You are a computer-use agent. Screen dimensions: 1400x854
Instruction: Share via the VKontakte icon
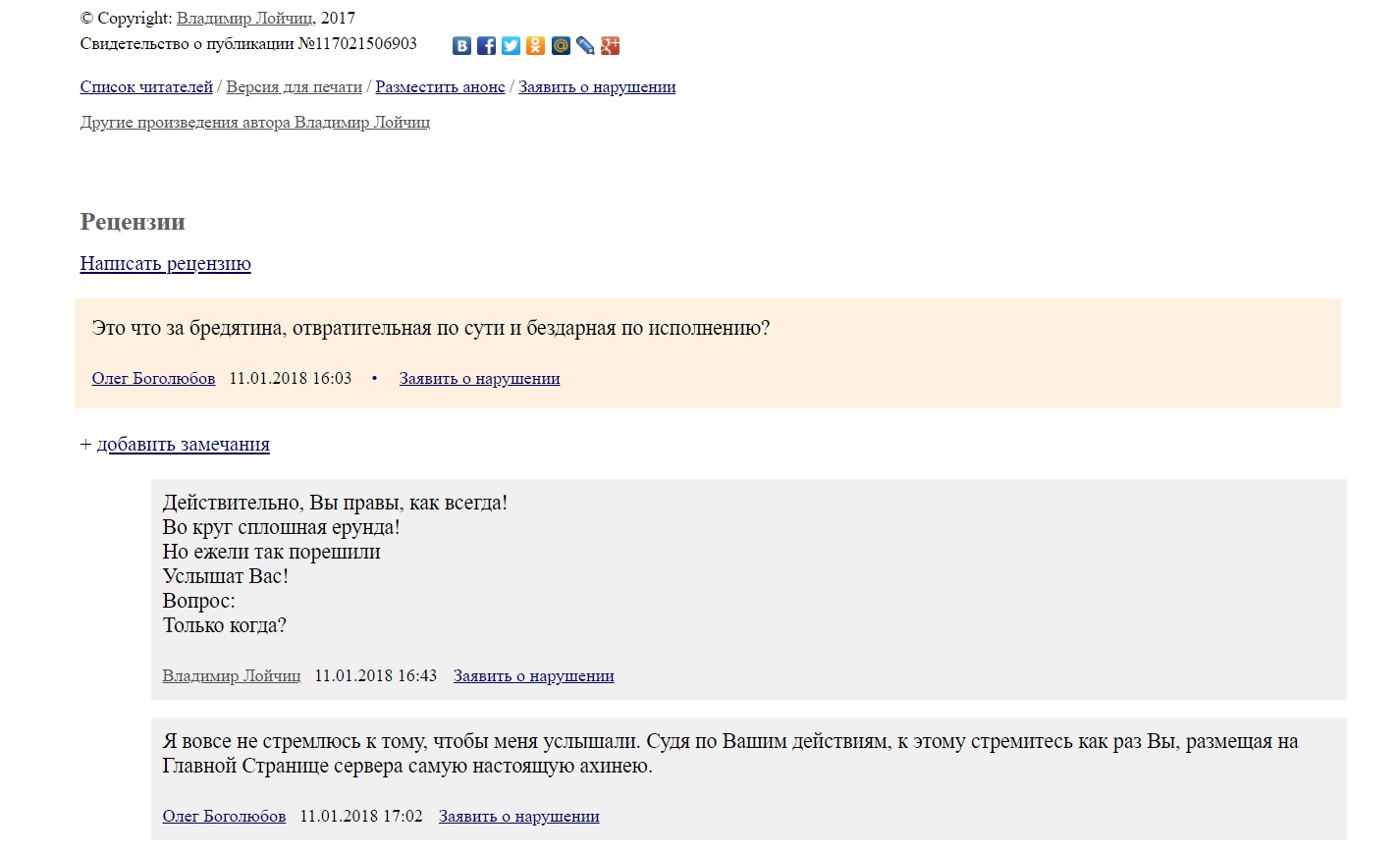click(461, 46)
